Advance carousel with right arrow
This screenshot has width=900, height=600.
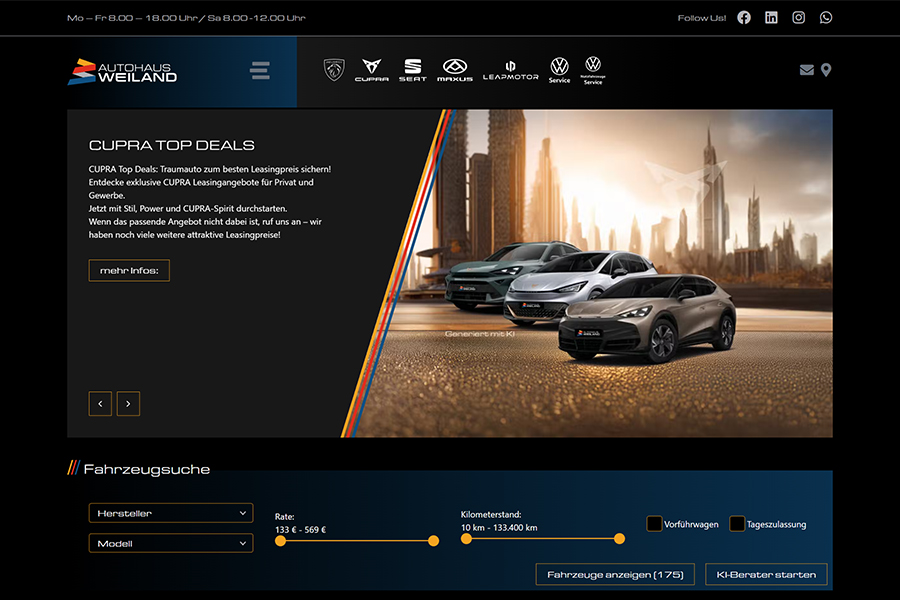pos(128,403)
